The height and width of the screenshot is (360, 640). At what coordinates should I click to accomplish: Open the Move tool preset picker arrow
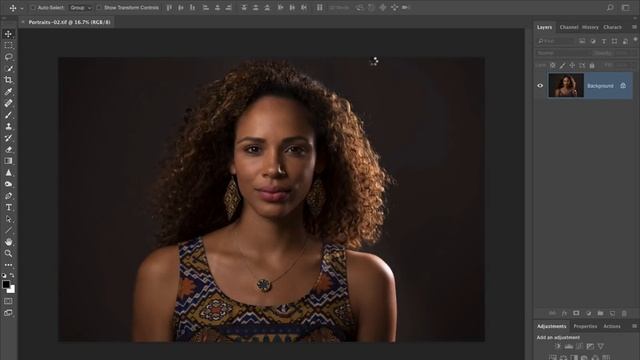coord(22,8)
